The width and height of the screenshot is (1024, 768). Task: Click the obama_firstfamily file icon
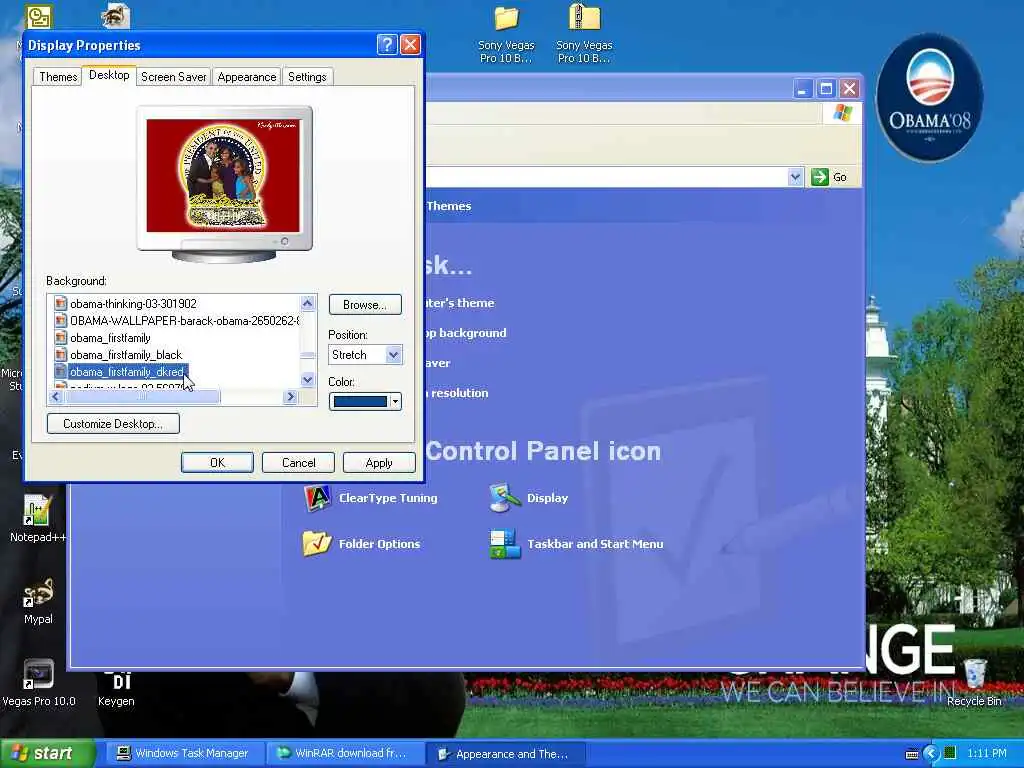pos(61,338)
